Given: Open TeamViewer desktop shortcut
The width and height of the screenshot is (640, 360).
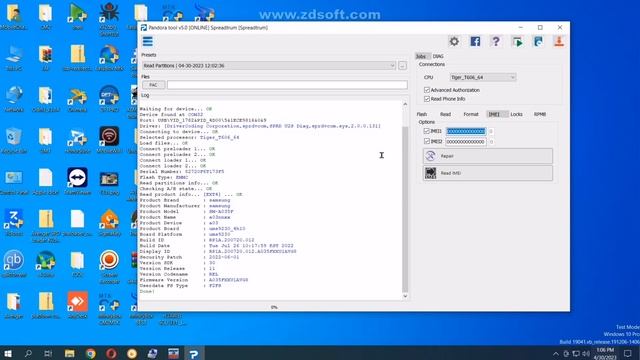Looking at the screenshot, I should point(77,181).
